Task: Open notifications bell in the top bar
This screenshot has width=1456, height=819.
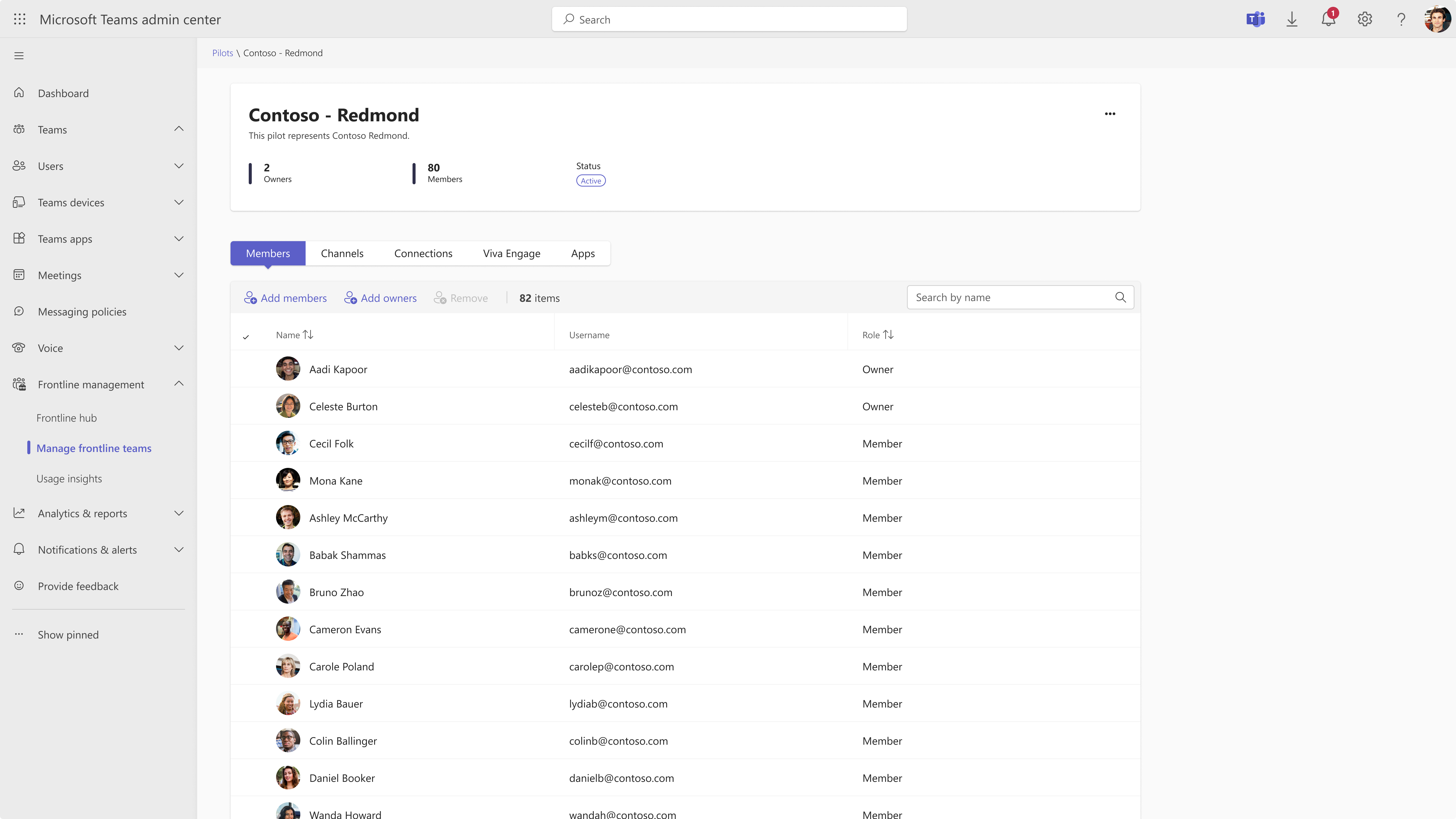Action: 1328,19
